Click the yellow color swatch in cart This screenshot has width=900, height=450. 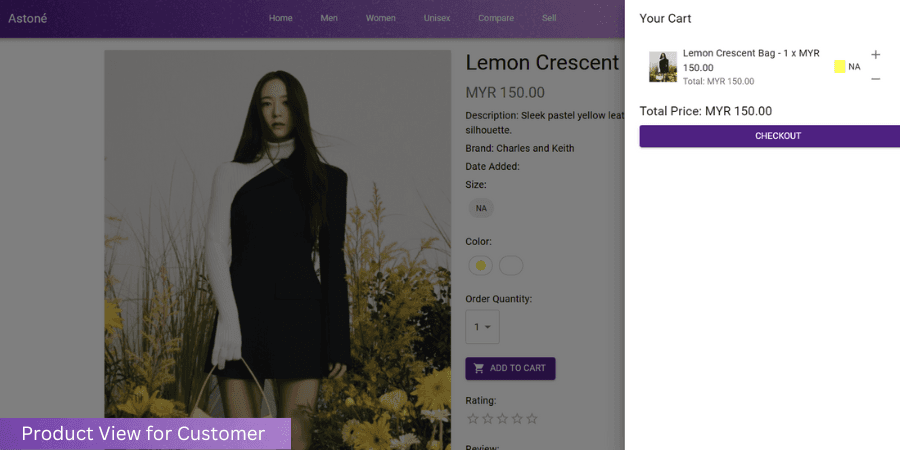[x=839, y=67]
